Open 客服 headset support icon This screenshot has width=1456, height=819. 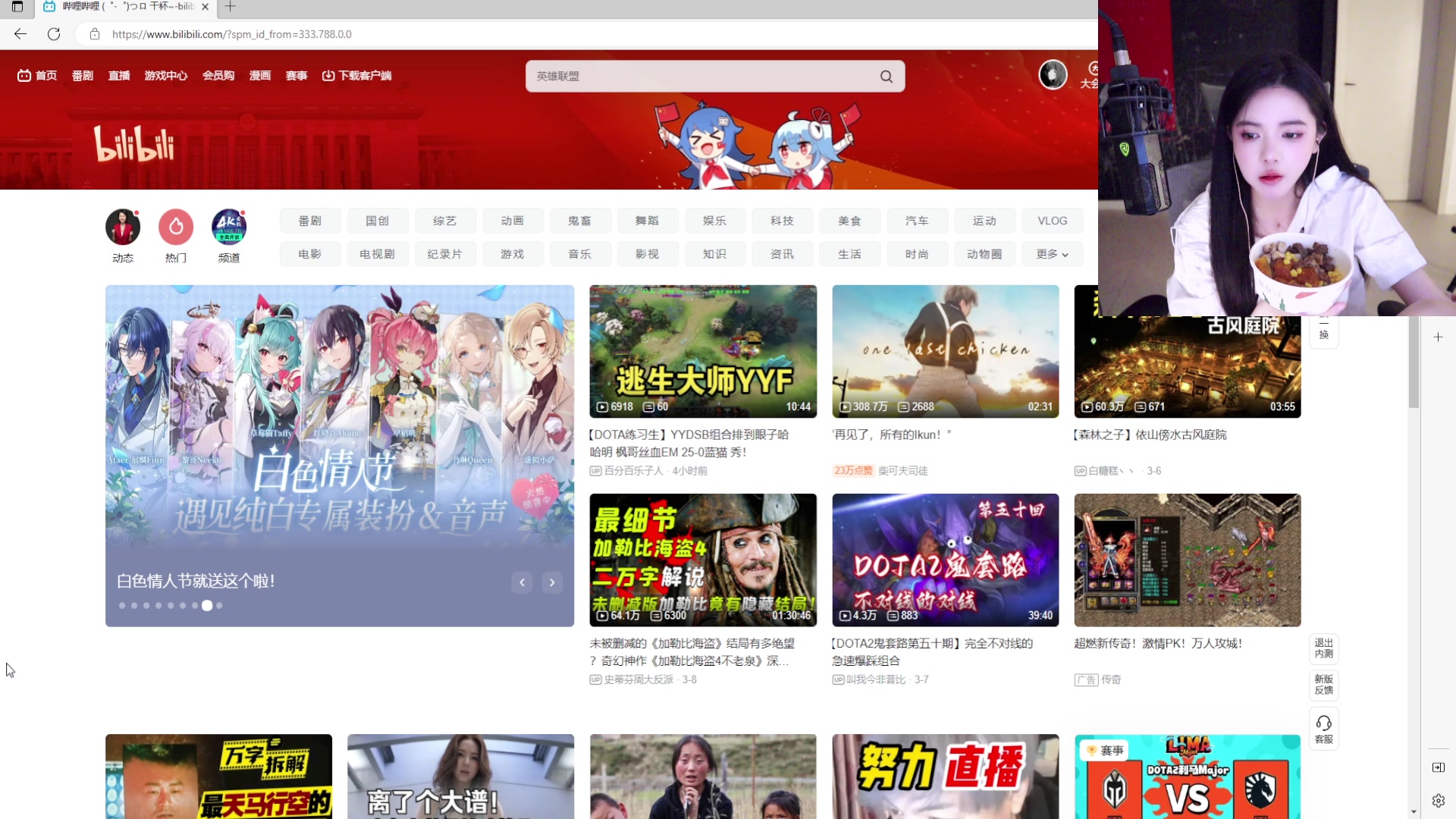(1323, 729)
